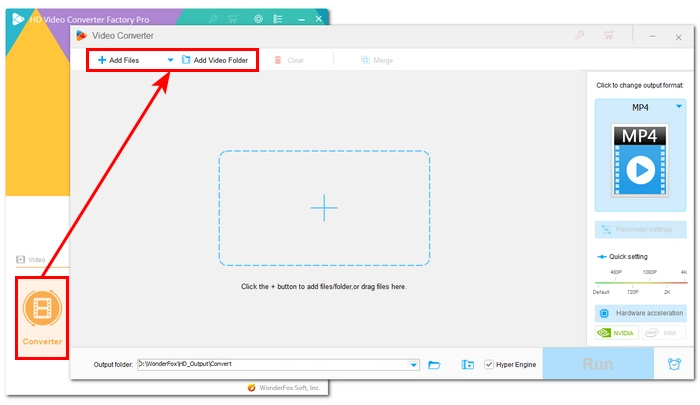Click the settings gear in HD Video Converter window
The height and width of the screenshot is (405, 700).
click(258, 19)
